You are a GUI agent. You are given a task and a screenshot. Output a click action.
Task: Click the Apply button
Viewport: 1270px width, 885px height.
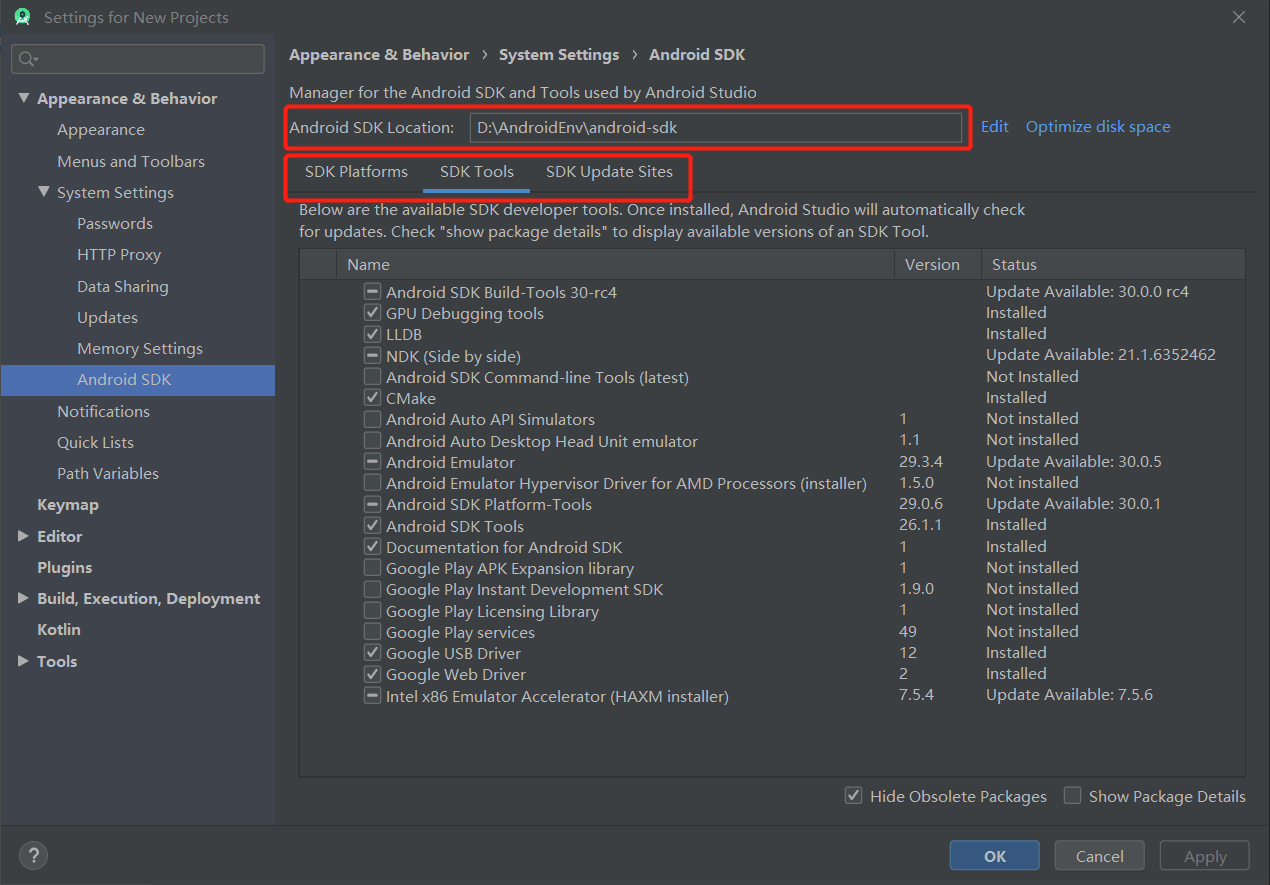(x=1205, y=856)
